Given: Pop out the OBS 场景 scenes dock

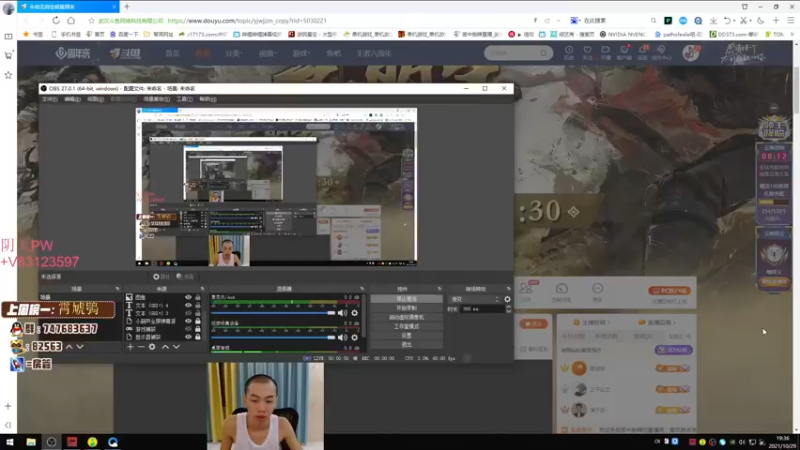Looking at the screenshot, I should [x=117, y=289].
